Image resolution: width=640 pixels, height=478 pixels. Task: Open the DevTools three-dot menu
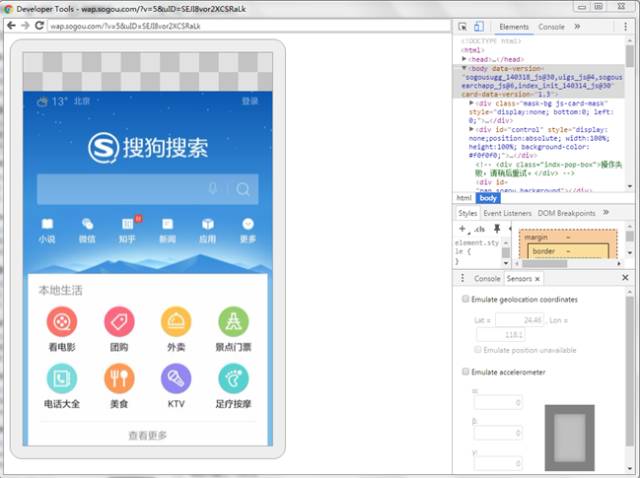(x=625, y=27)
